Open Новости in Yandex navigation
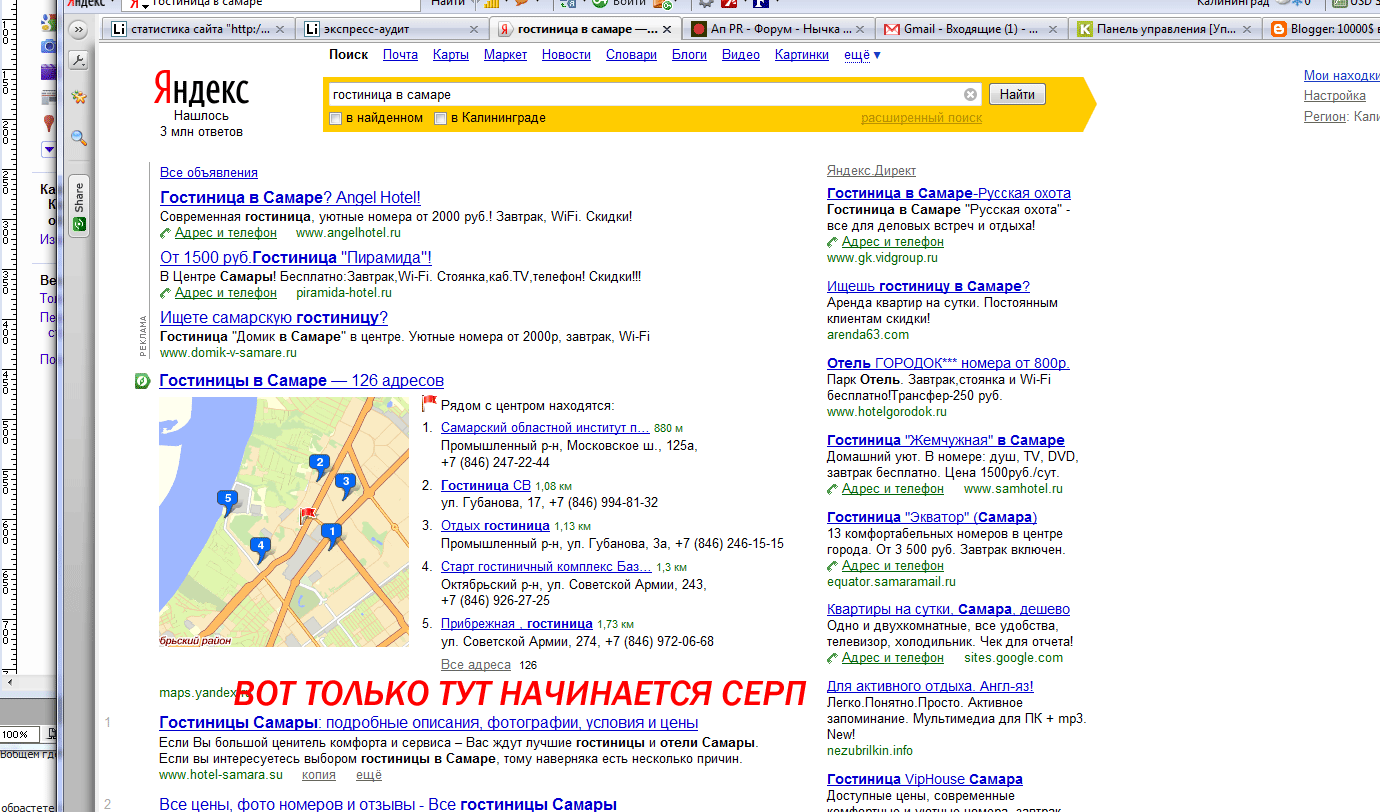 (566, 55)
